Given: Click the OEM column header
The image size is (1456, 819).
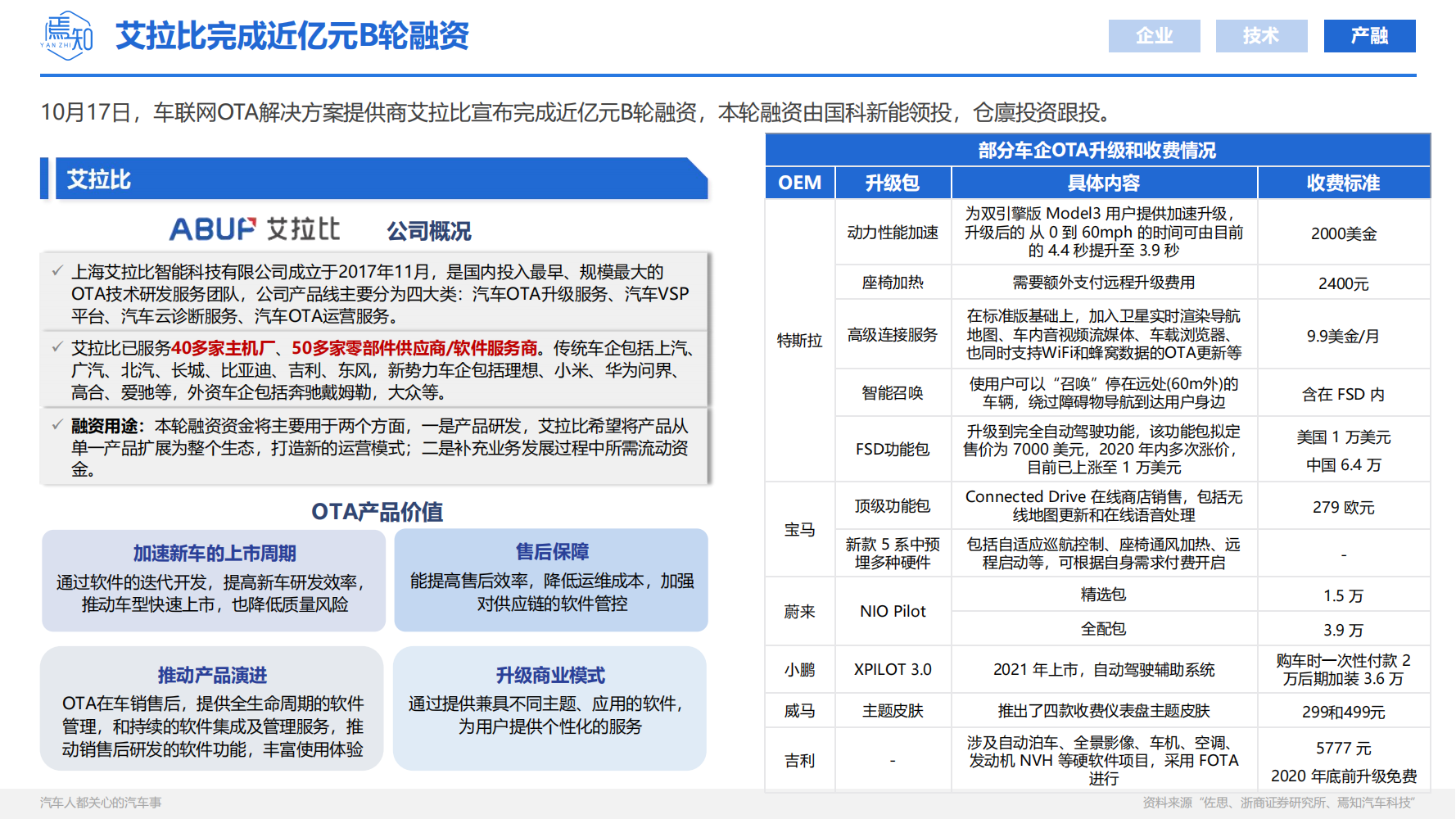Looking at the screenshot, I should pyautogui.click(x=800, y=183).
